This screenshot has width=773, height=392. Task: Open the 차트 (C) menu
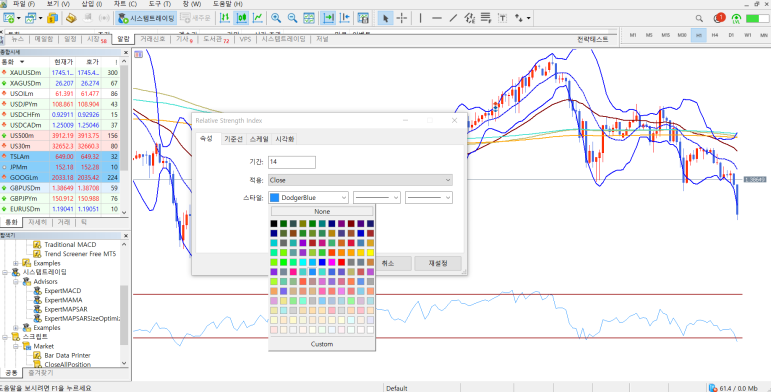125,4
